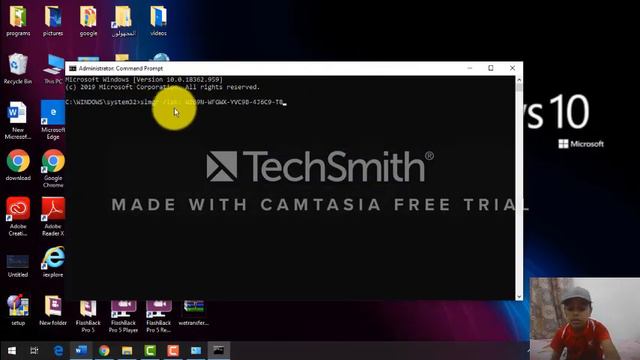Open Adobe Creative Cloud desktop shortcut
The width and height of the screenshot is (640, 360).
click(x=18, y=216)
